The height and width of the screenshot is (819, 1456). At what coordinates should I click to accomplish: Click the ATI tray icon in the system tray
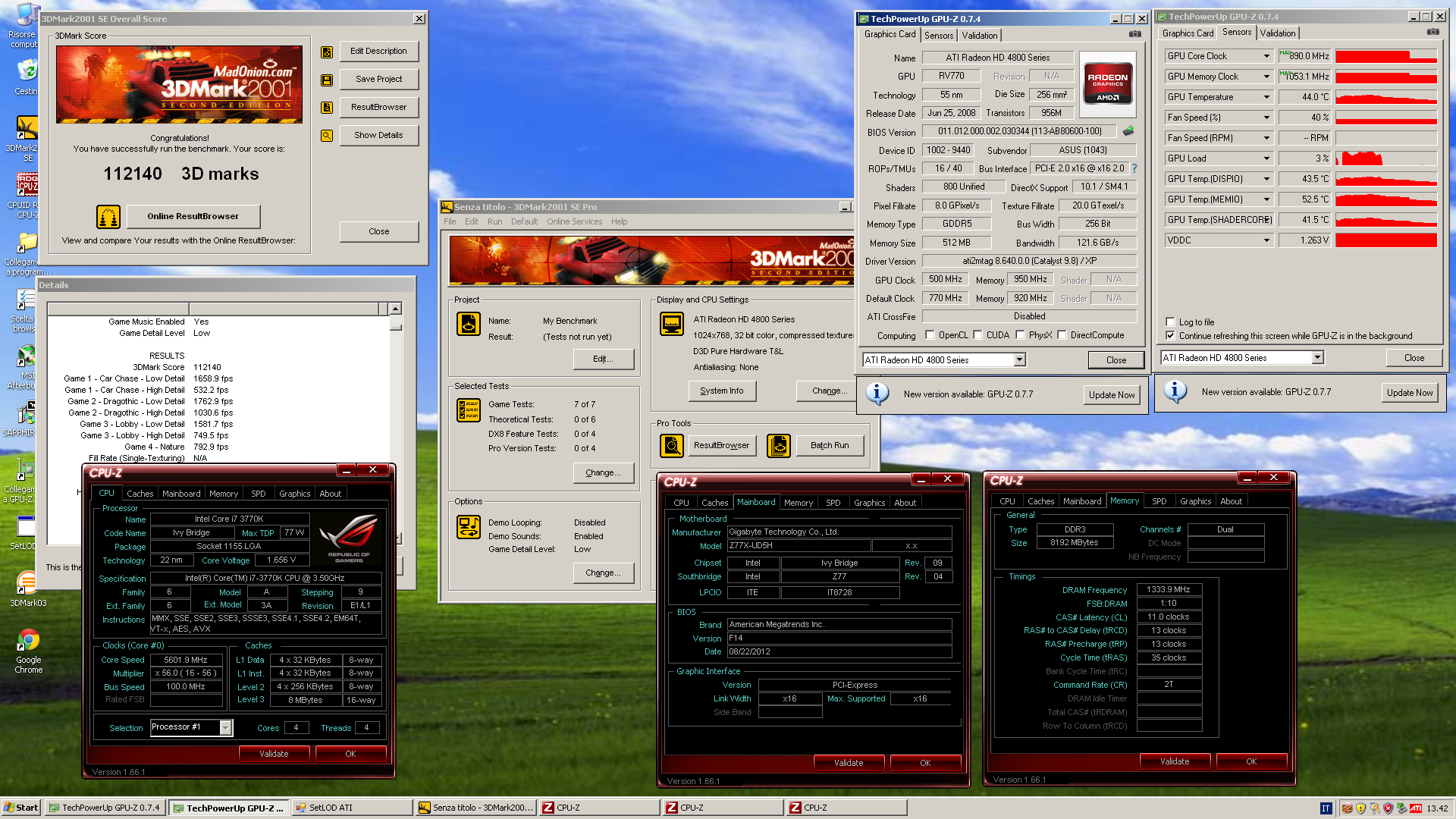(x=1416, y=808)
